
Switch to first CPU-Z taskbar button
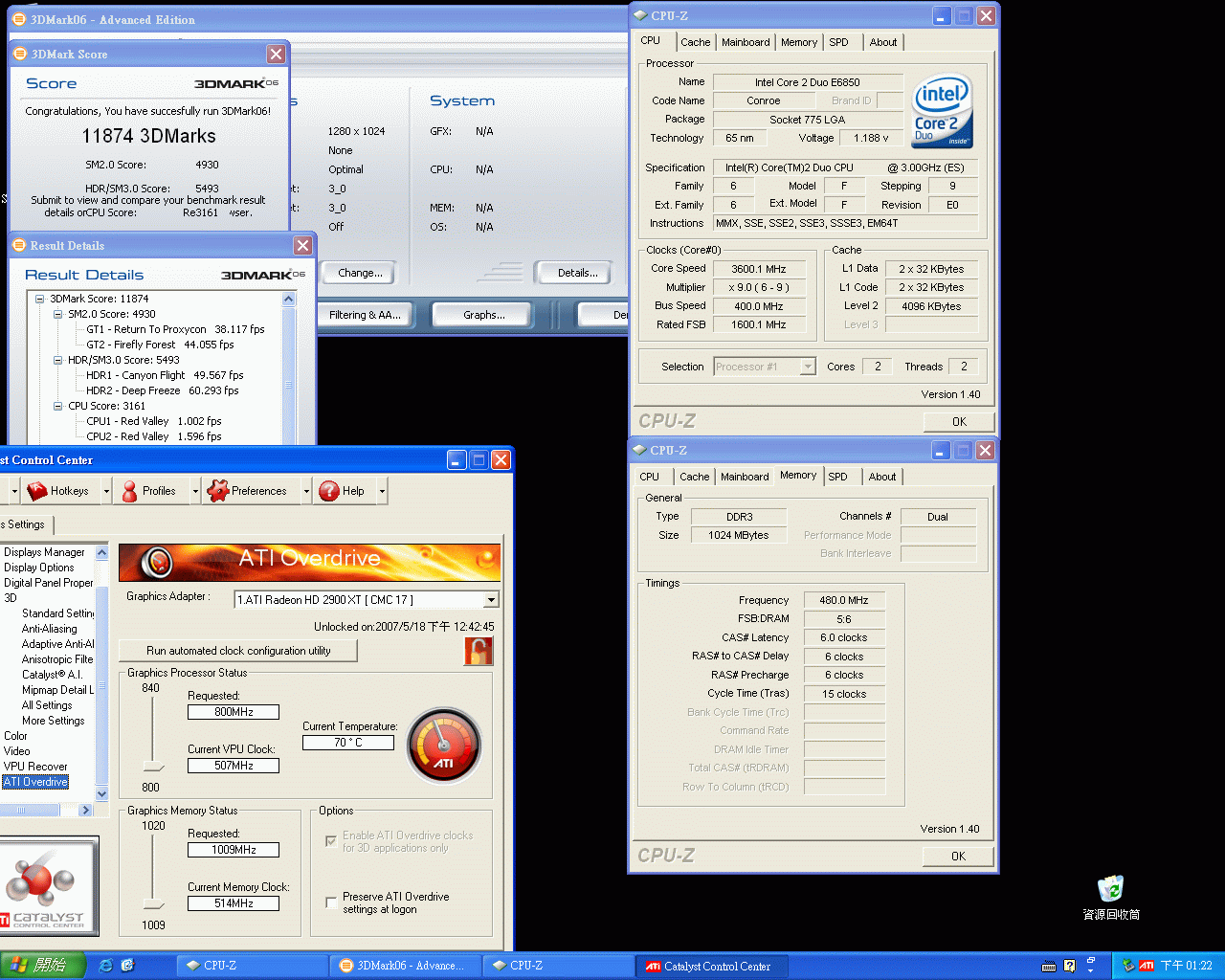pyautogui.click(x=253, y=966)
